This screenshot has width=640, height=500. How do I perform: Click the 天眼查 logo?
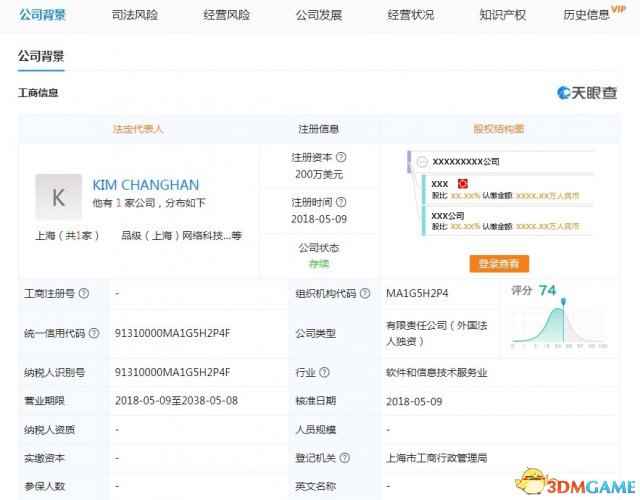point(587,93)
